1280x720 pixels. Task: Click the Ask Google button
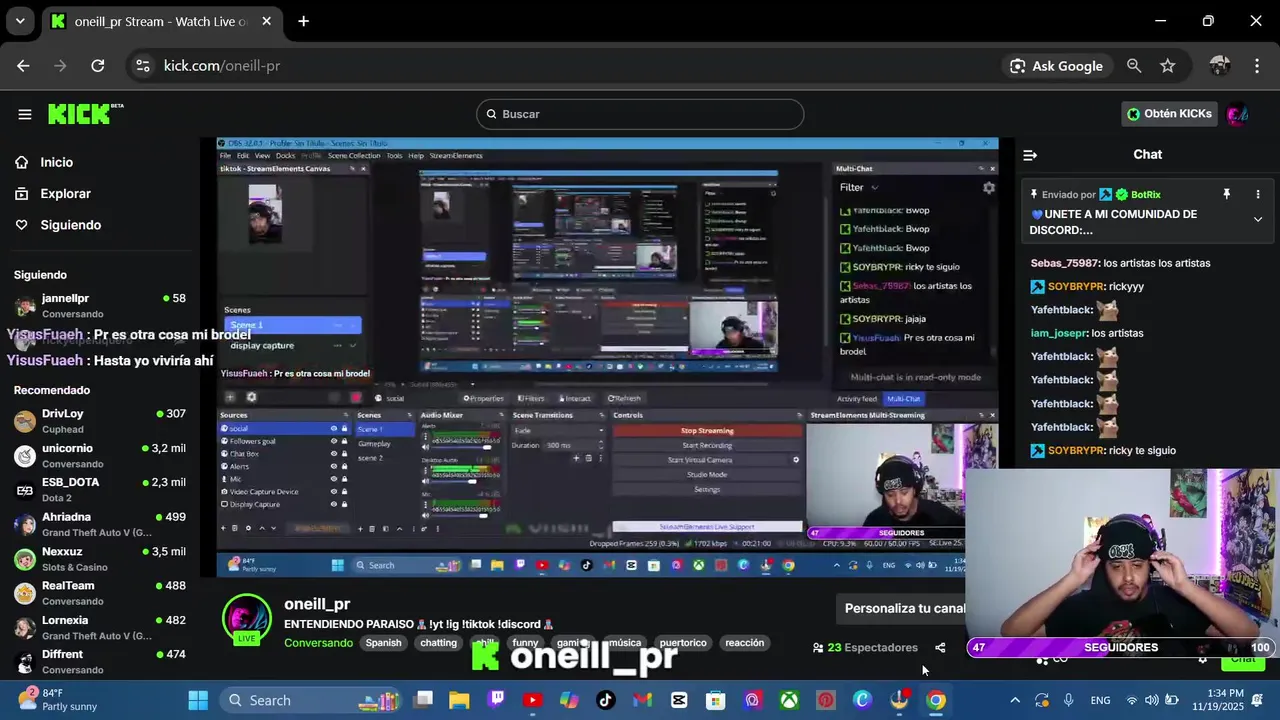[x=1056, y=66]
